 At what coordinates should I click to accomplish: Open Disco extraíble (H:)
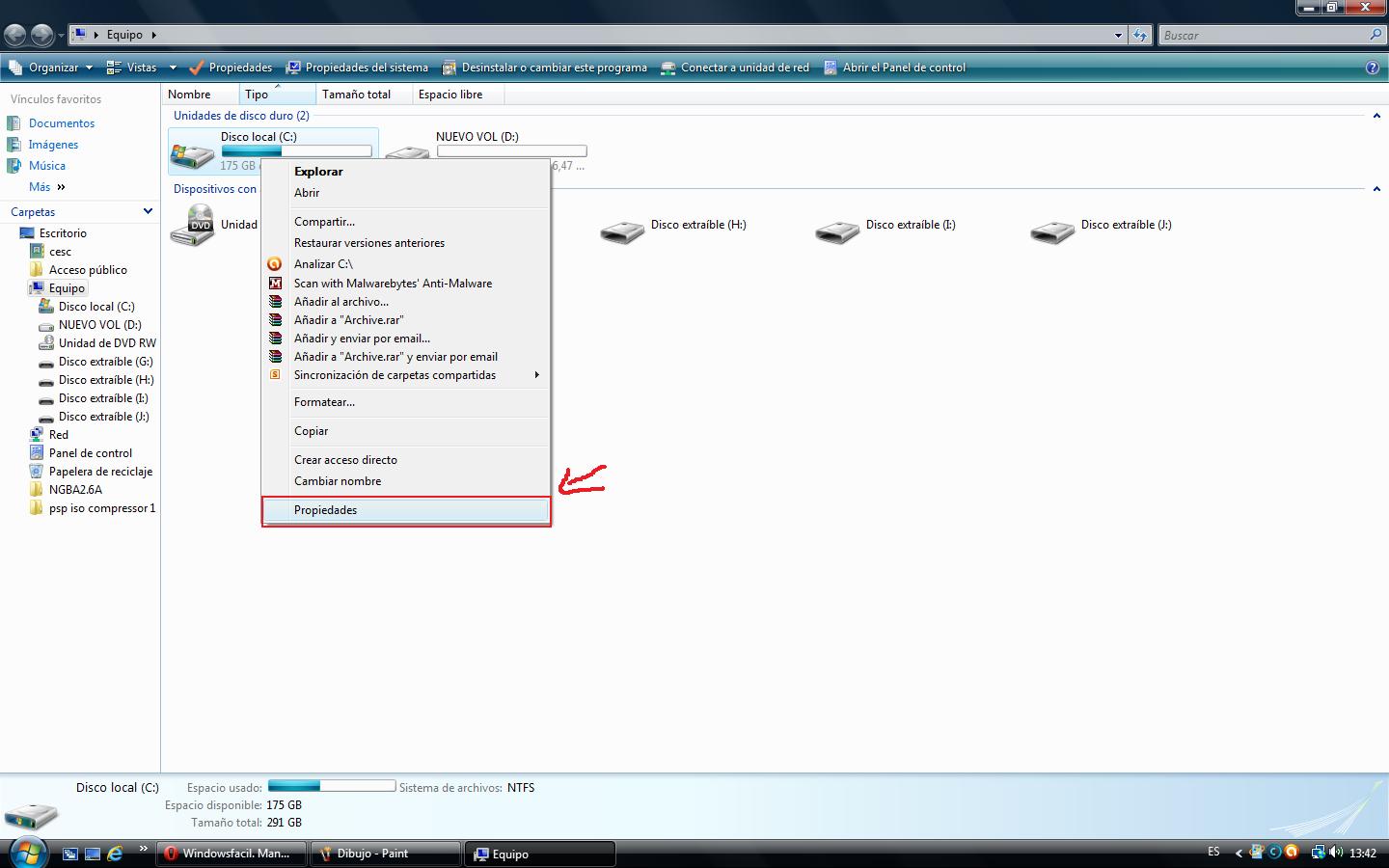[x=699, y=224]
